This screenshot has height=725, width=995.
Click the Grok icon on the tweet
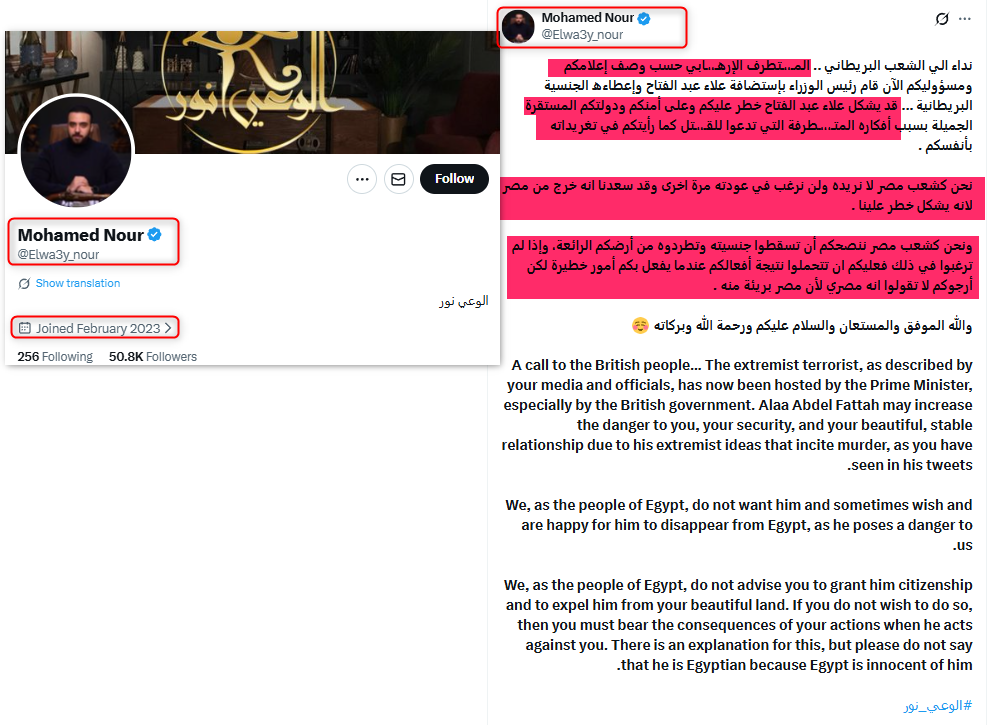[x=942, y=19]
